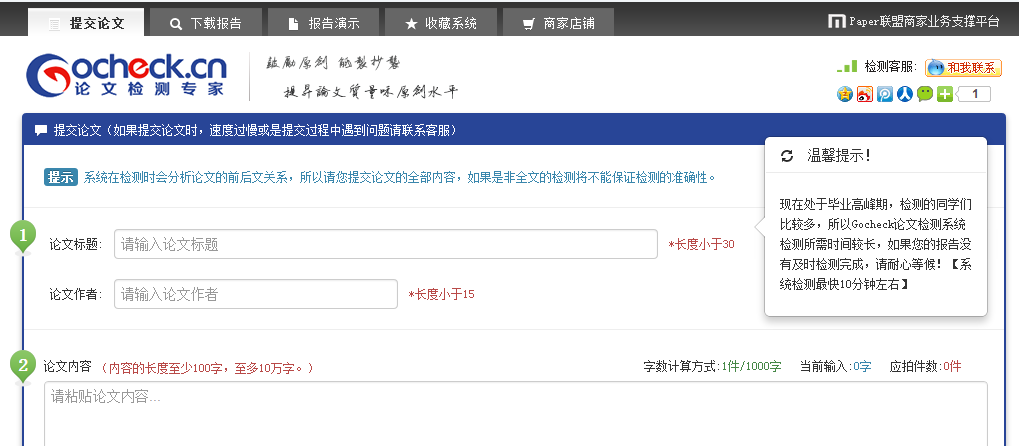Image resolution: width=1019 pixels, height=446 pixels.
Task: Share to Tencent Weibo icon
Action: [884, 94]
